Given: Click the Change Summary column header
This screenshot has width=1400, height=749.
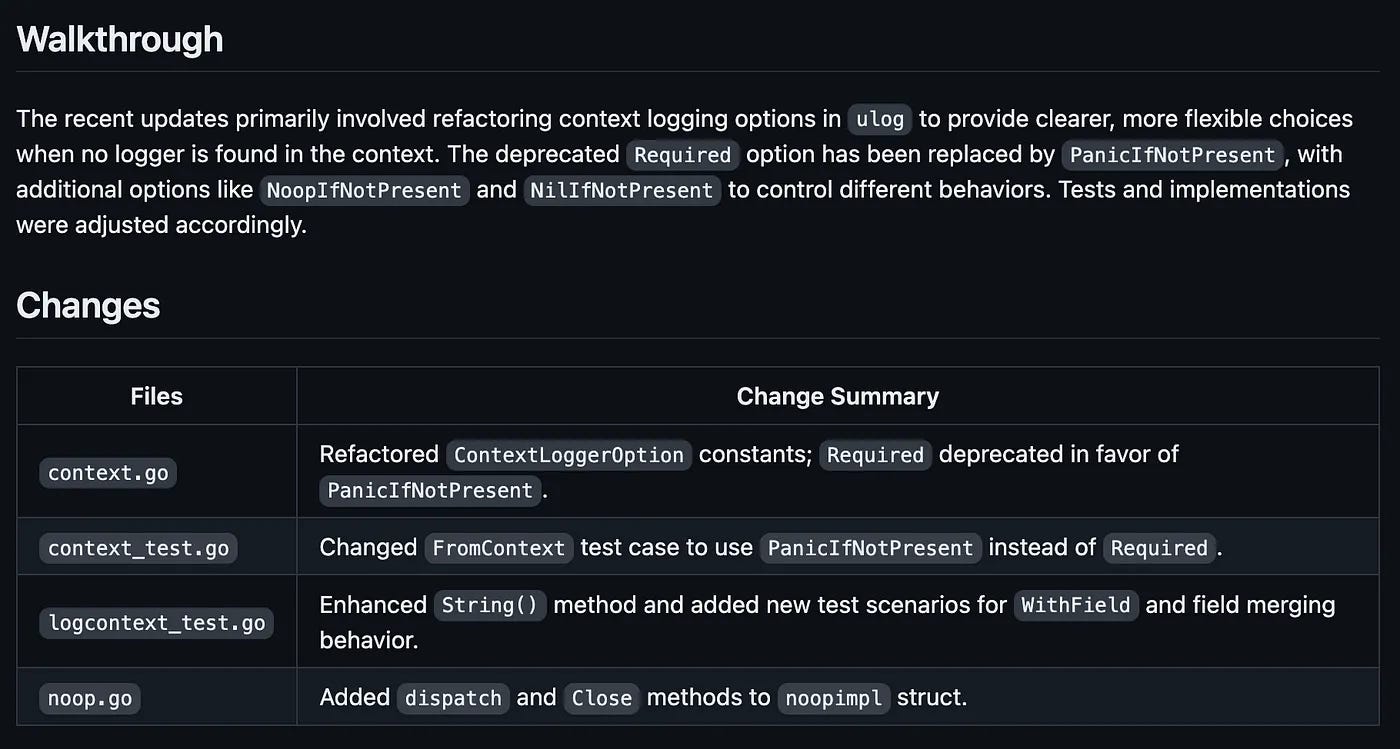Looking at the screenshot, I should click(x=838, y=396).
